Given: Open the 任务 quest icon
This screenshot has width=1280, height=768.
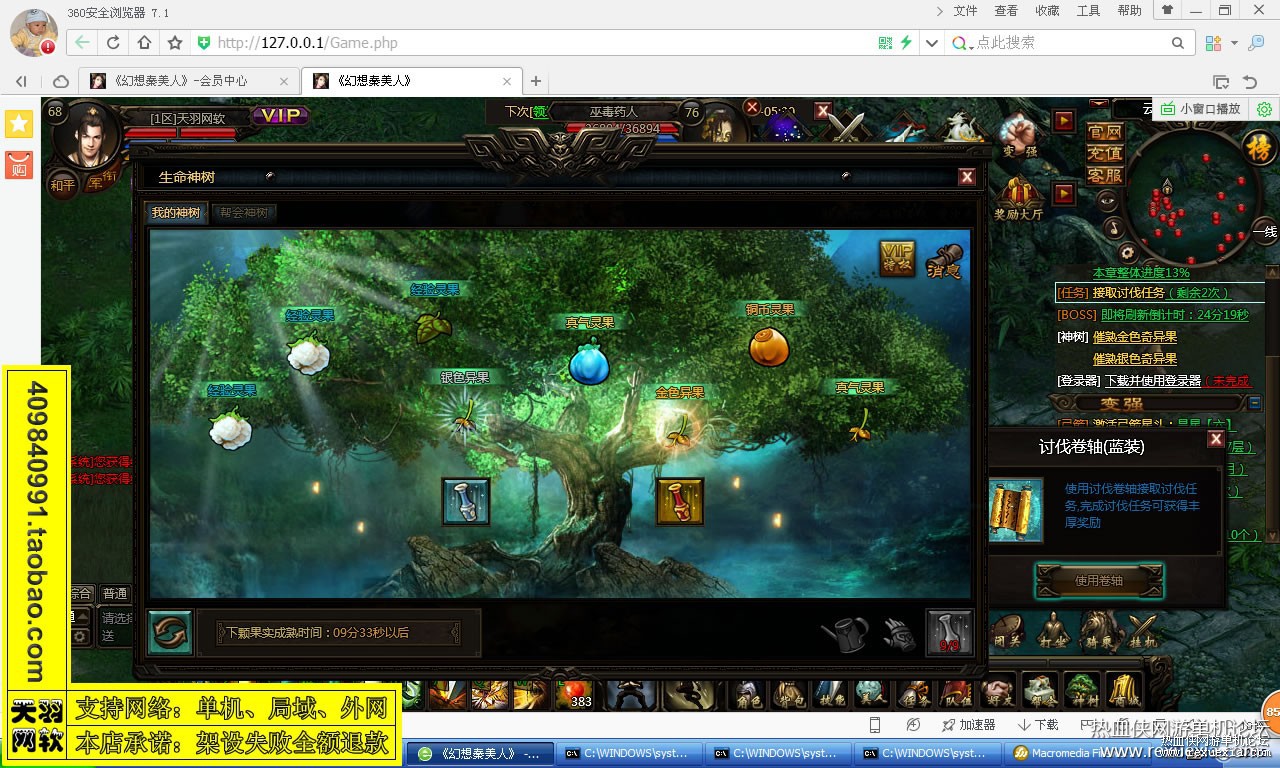Looking at the screenshot, I should click(x=914, y=693).
